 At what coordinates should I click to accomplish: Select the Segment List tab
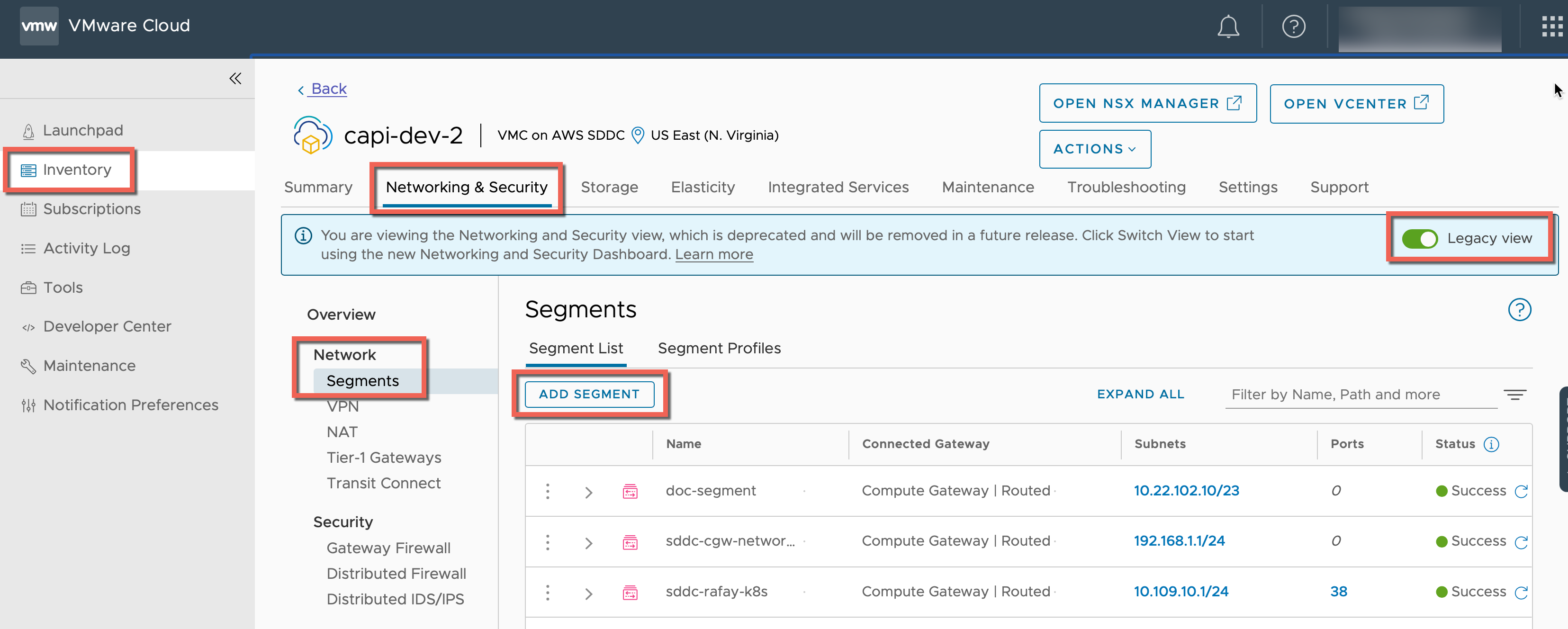click(575, 349)
